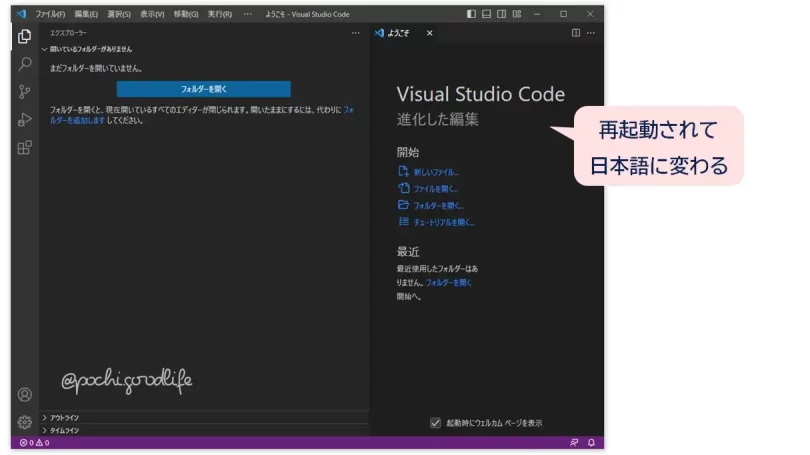
Task: Open the feedback icon in status bar
Action: [574, 443]
